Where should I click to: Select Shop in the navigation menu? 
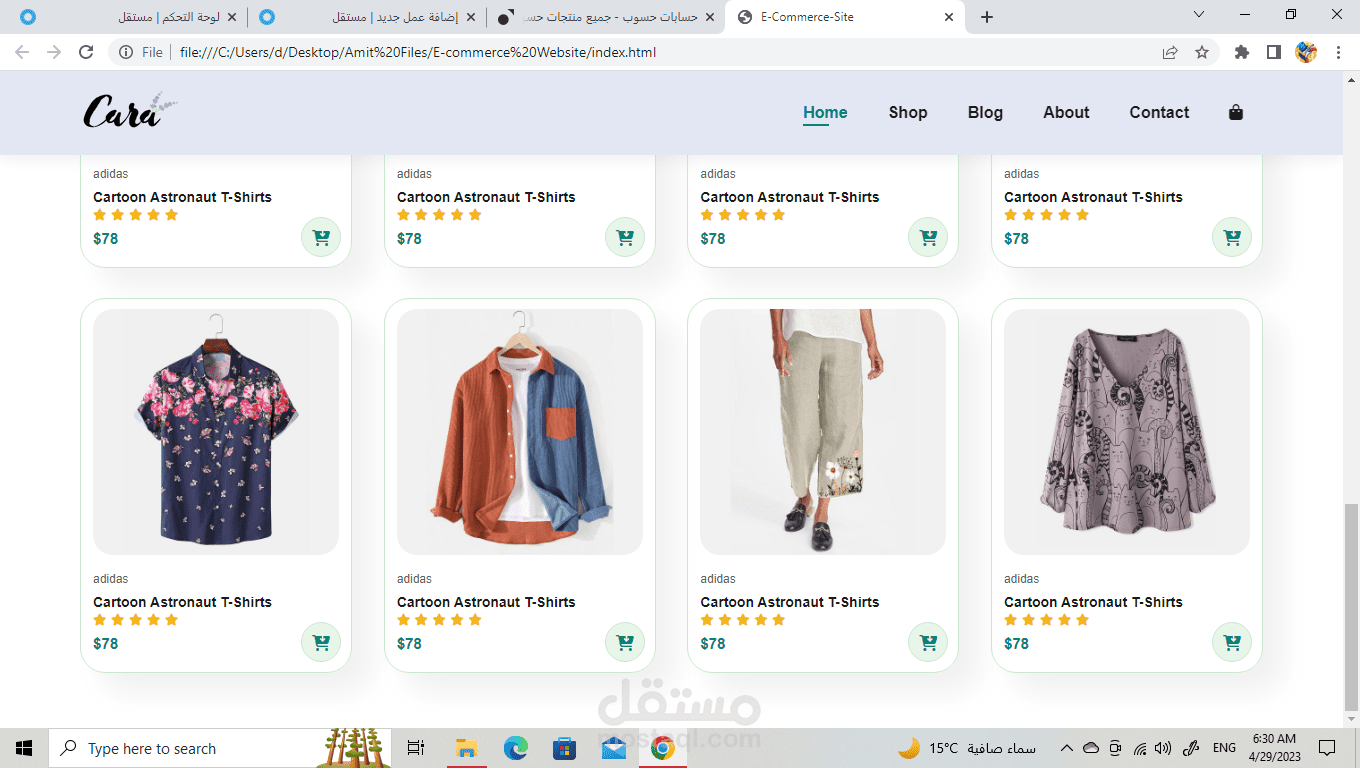click(x=907, y=112)
